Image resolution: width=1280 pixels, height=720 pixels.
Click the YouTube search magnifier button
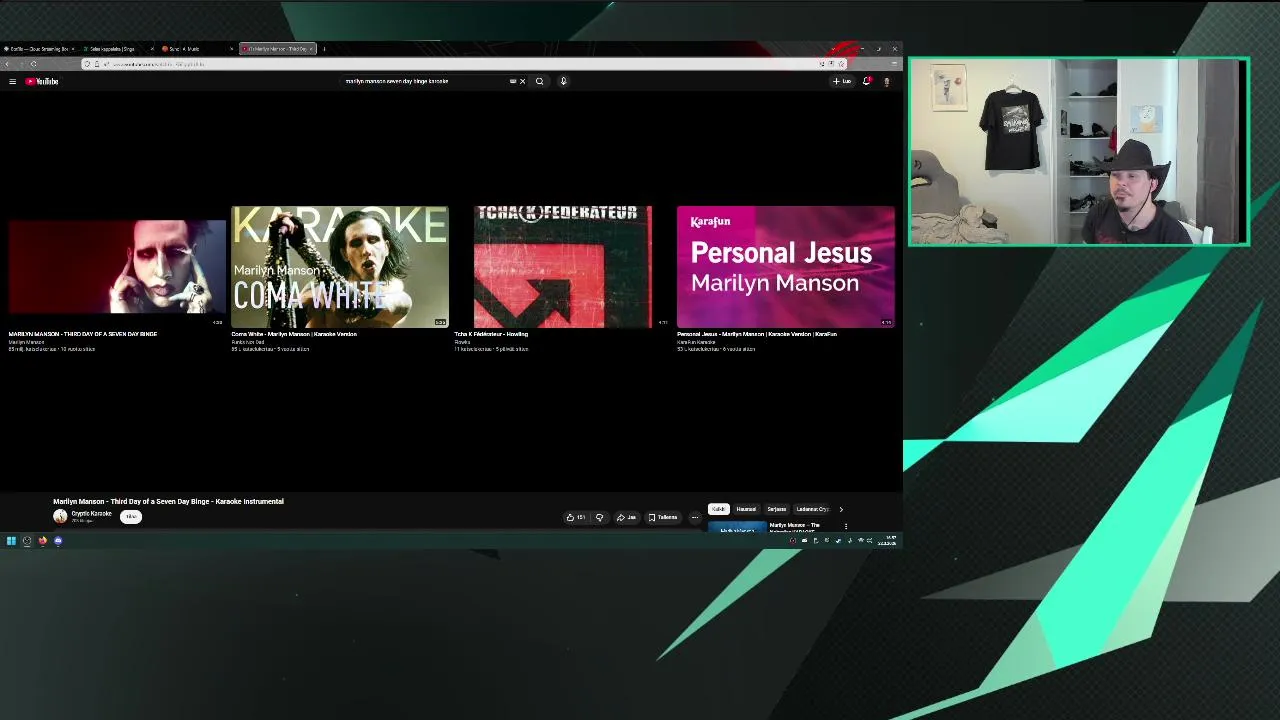pos(539,81)
